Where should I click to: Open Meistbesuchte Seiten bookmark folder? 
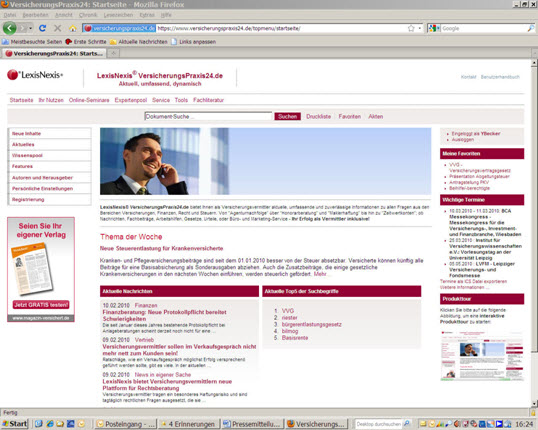click(32, 42)
